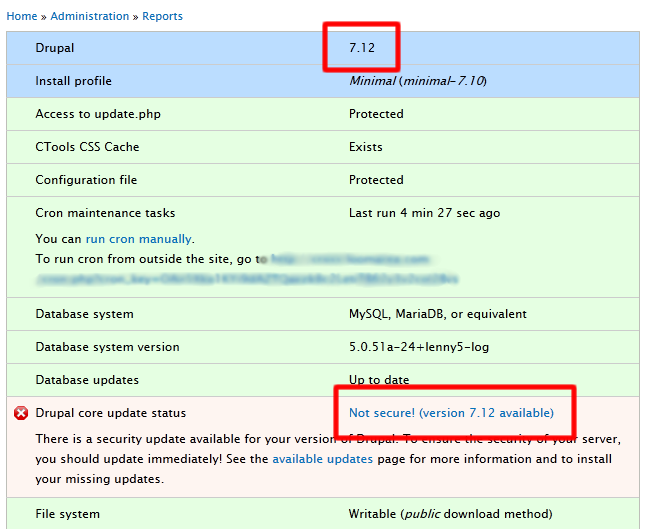
Task: Select 5.0.51a-24+lenny5-log version value
Action: pos(419,347)
